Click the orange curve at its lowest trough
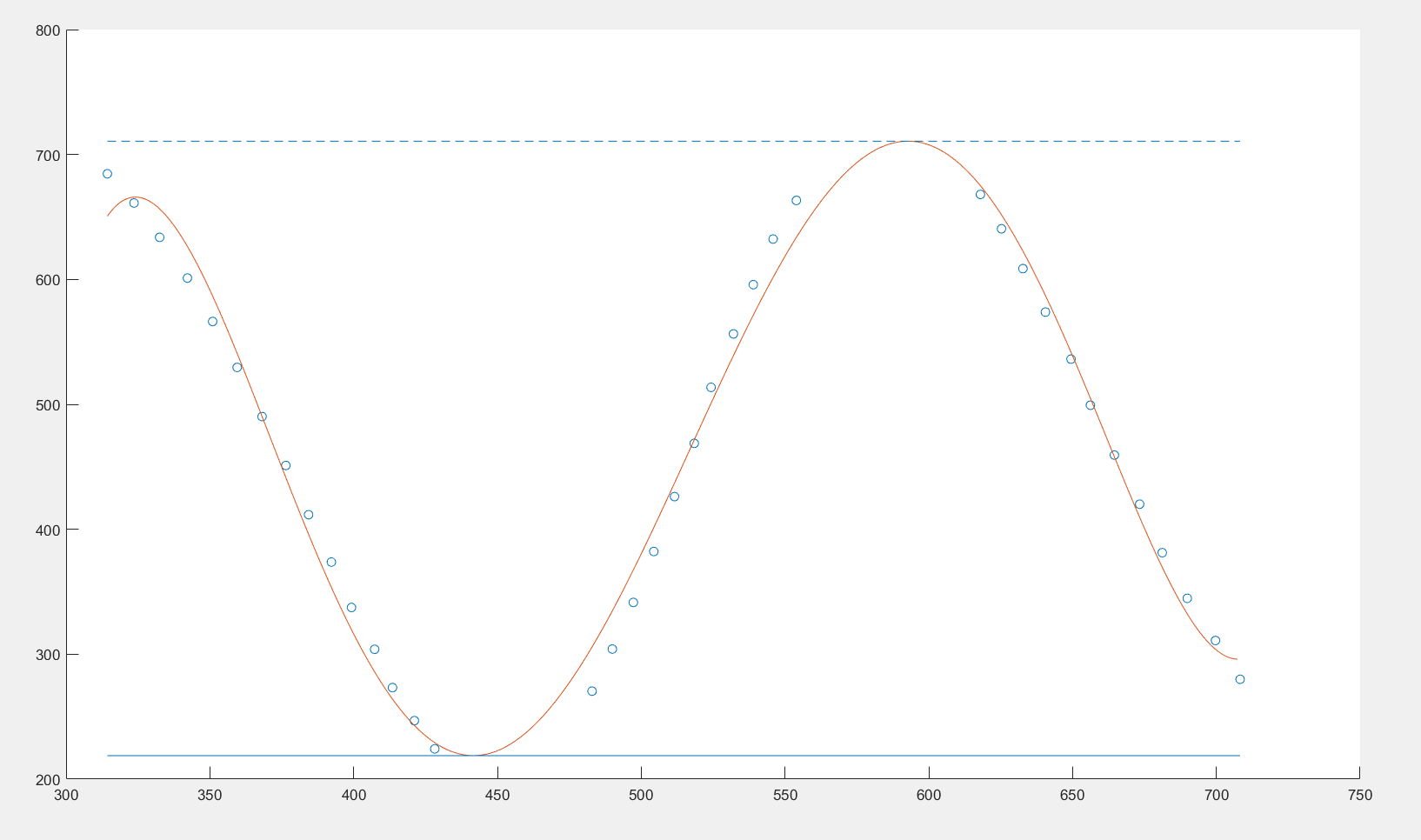Screen dimensions: 1421x840 [x=472, y=755]
